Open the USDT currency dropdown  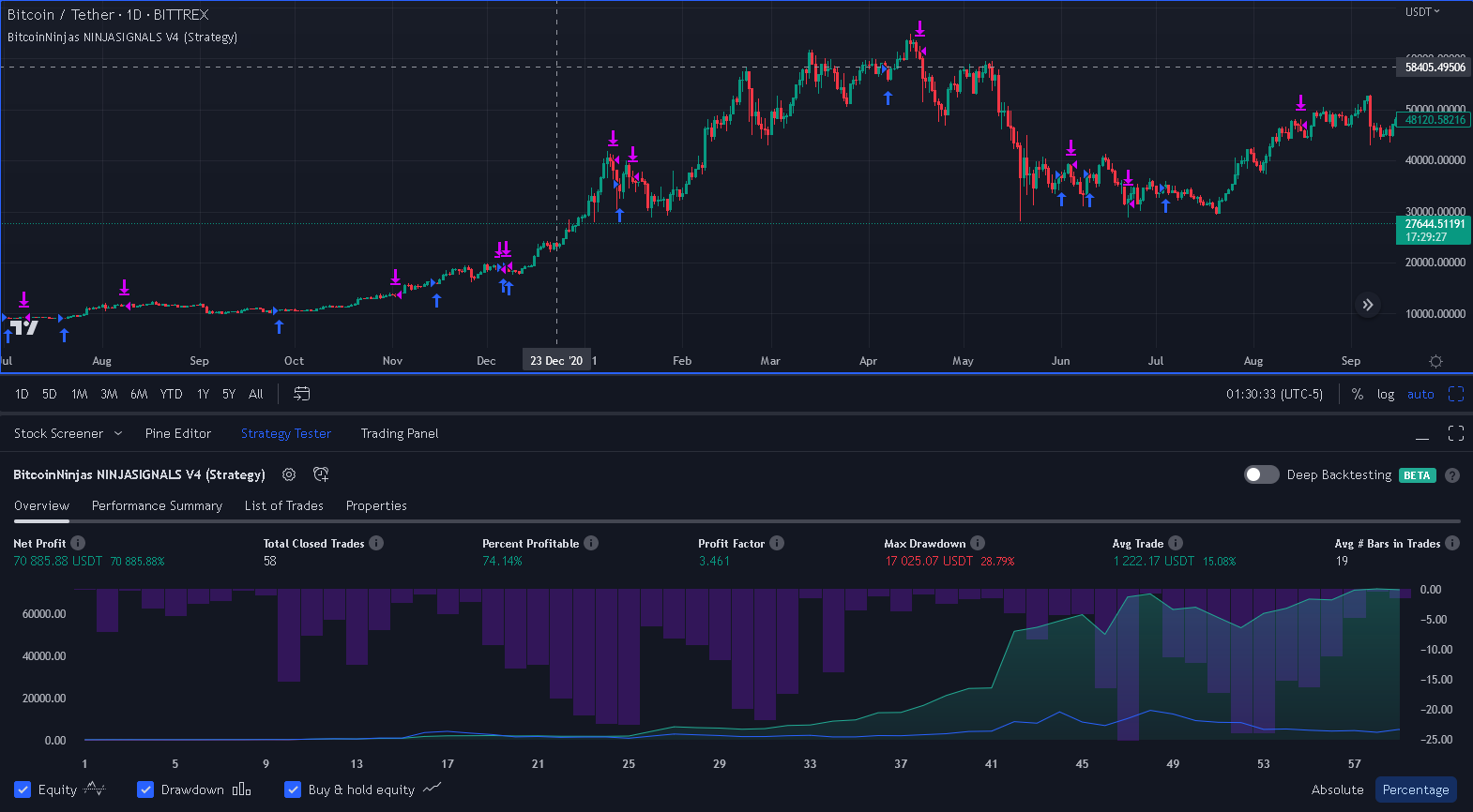point(1422,12)
